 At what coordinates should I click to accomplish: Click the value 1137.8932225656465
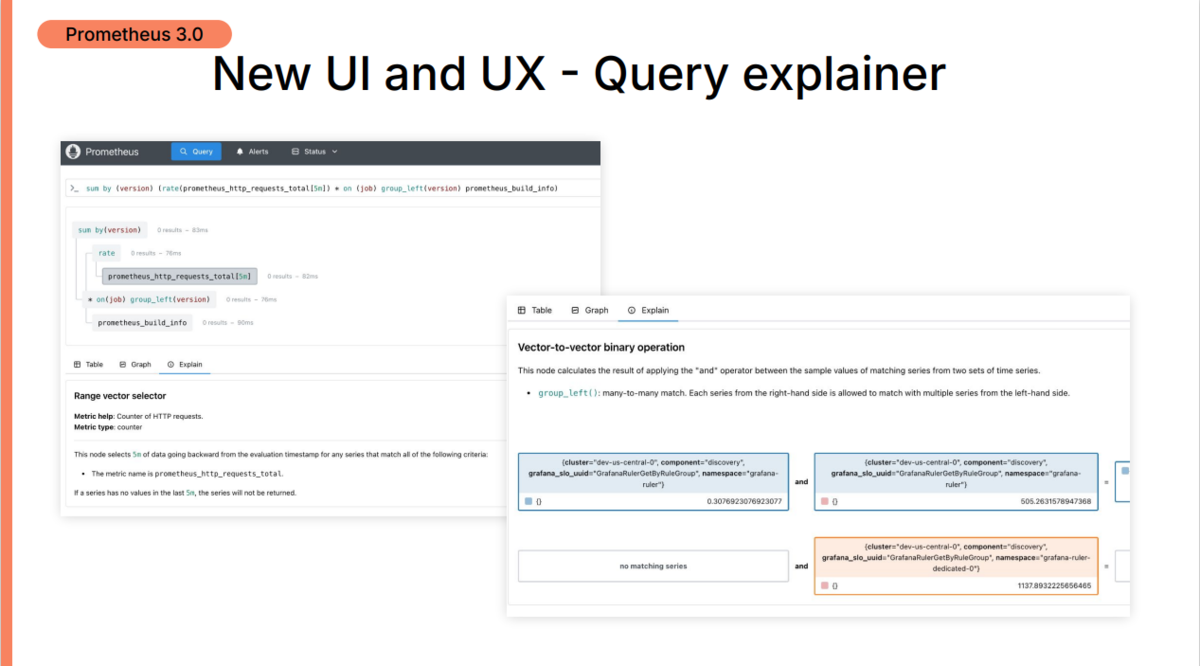(1054, 586)
